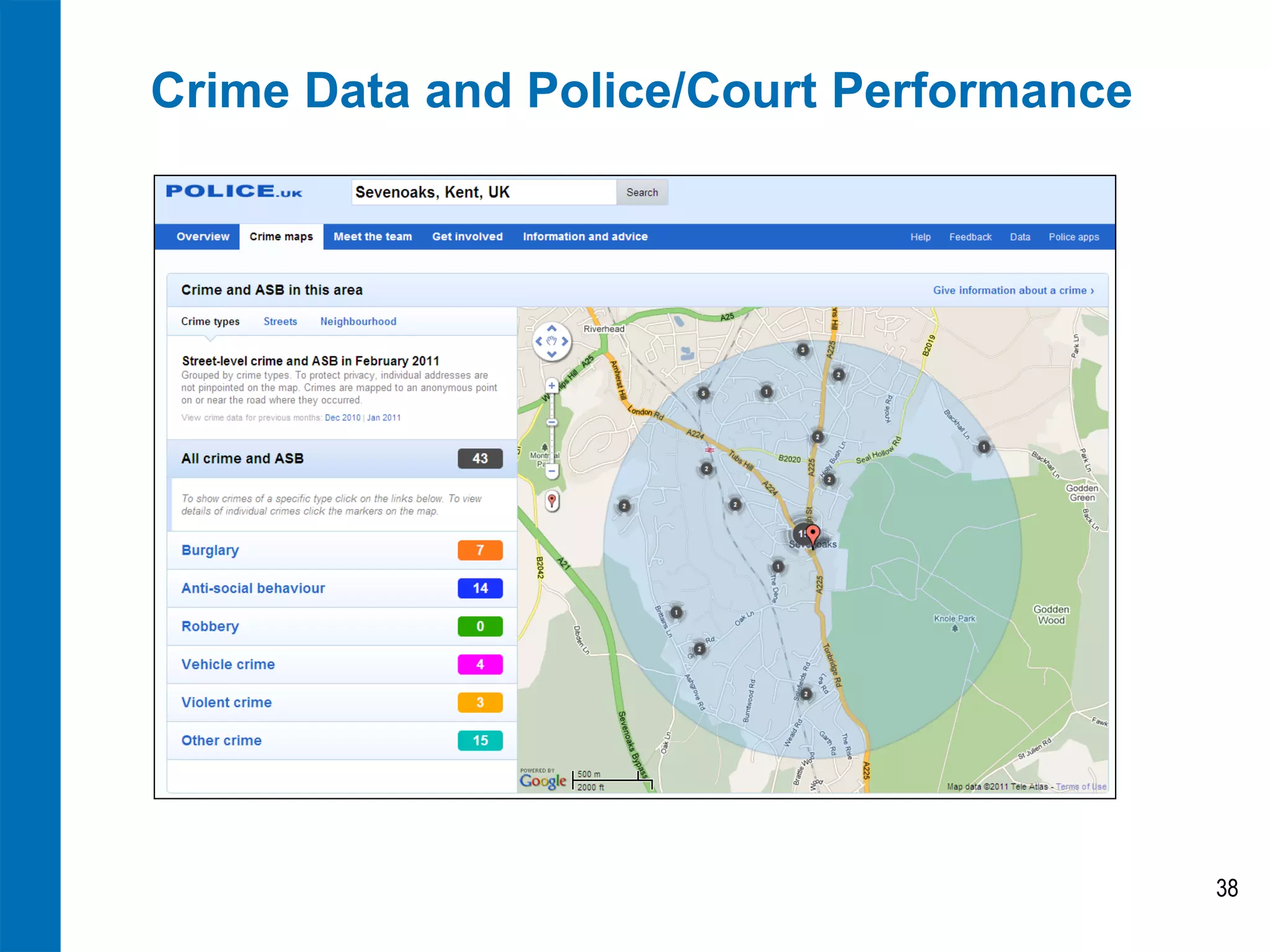Click the orange Burglary count badge 7

480,550
